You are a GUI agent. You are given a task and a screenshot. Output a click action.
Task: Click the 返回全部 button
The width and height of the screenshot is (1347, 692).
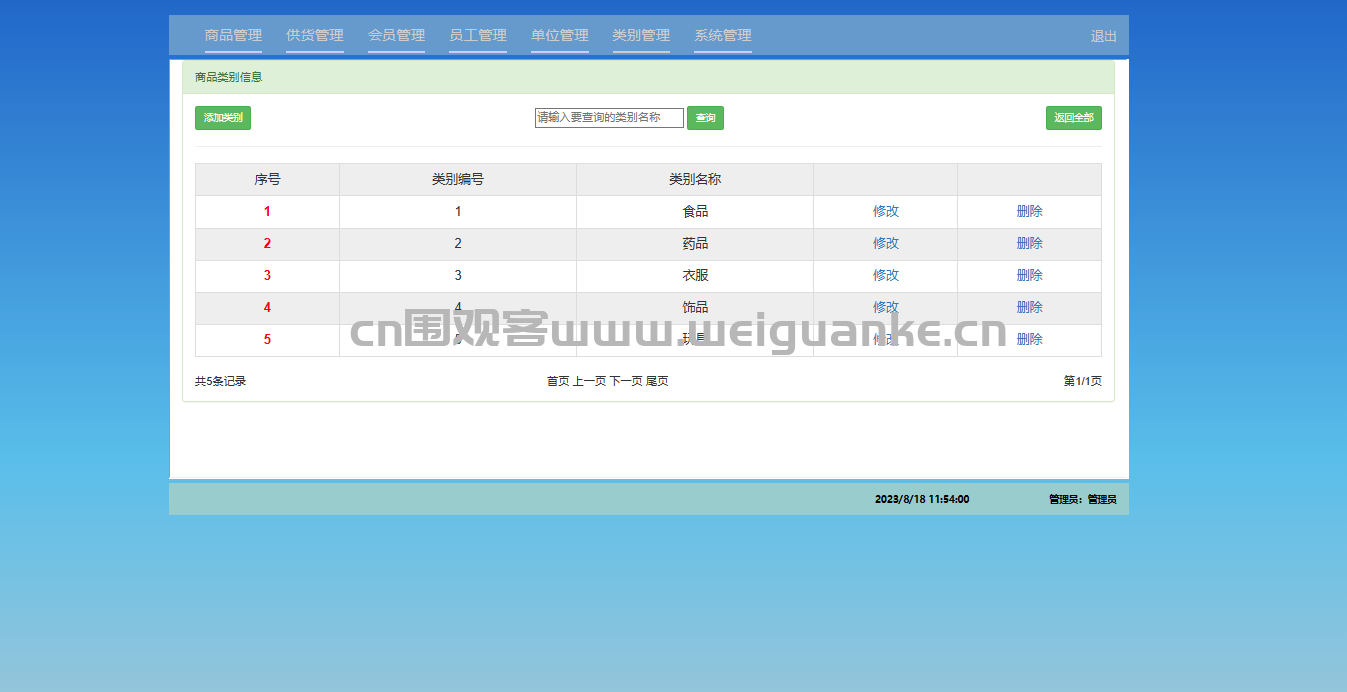tap(1074, 118)
